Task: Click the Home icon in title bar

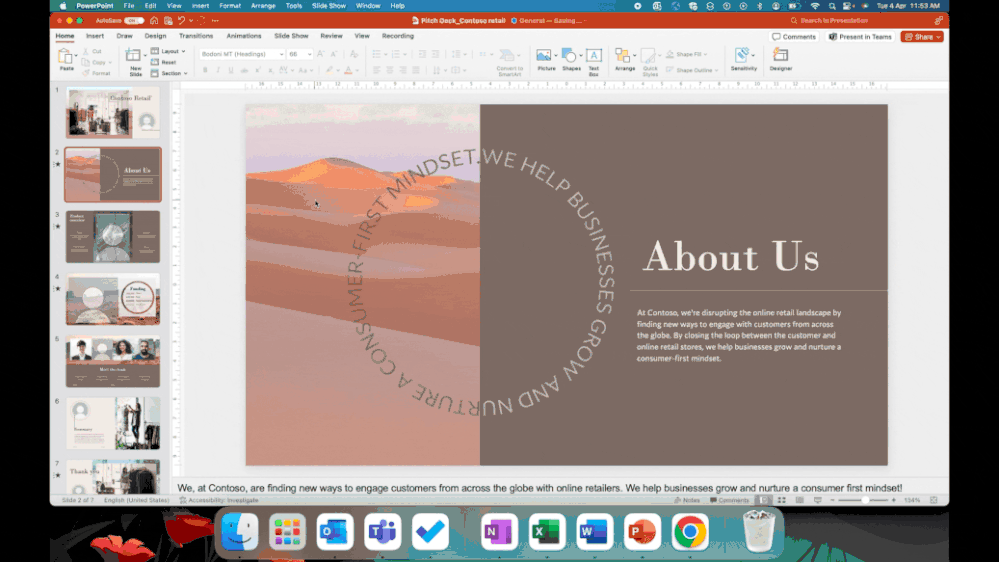Action: 154,20
